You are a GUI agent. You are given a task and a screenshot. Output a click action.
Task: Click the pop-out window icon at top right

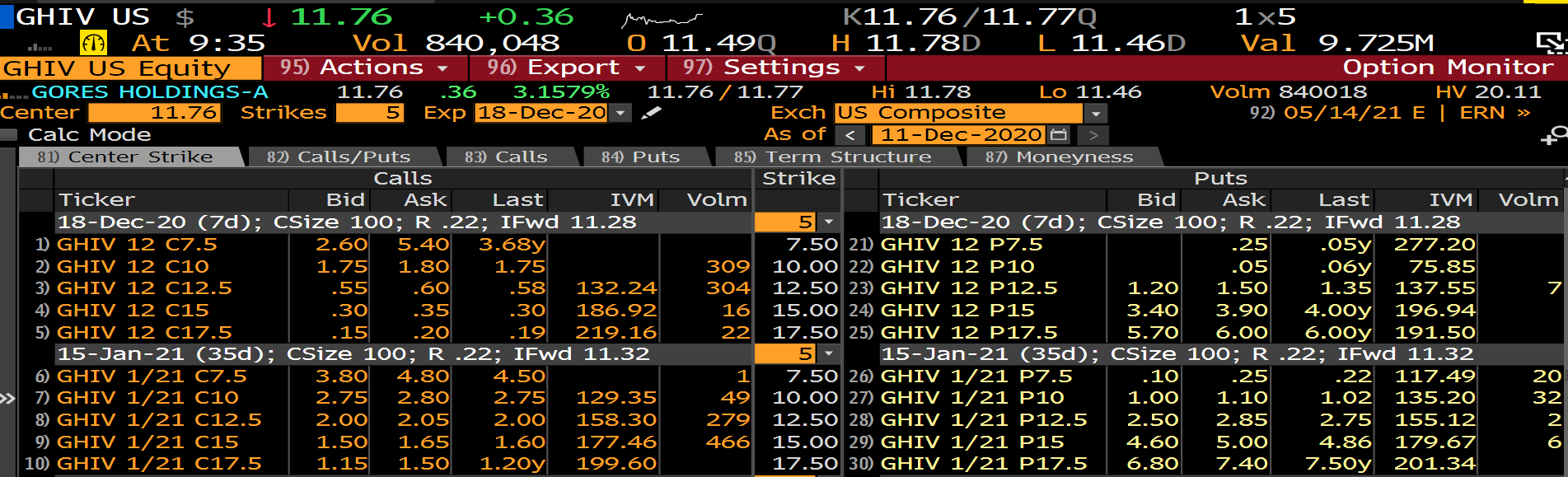1552,43
